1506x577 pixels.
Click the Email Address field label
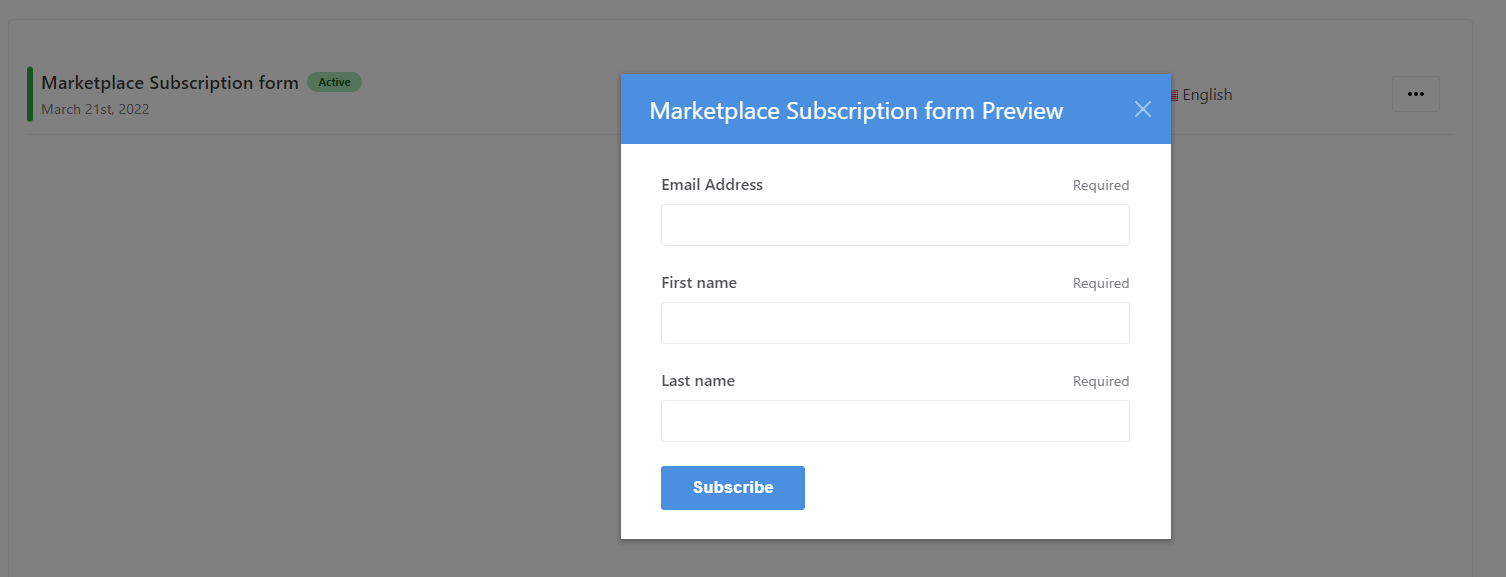712,185
